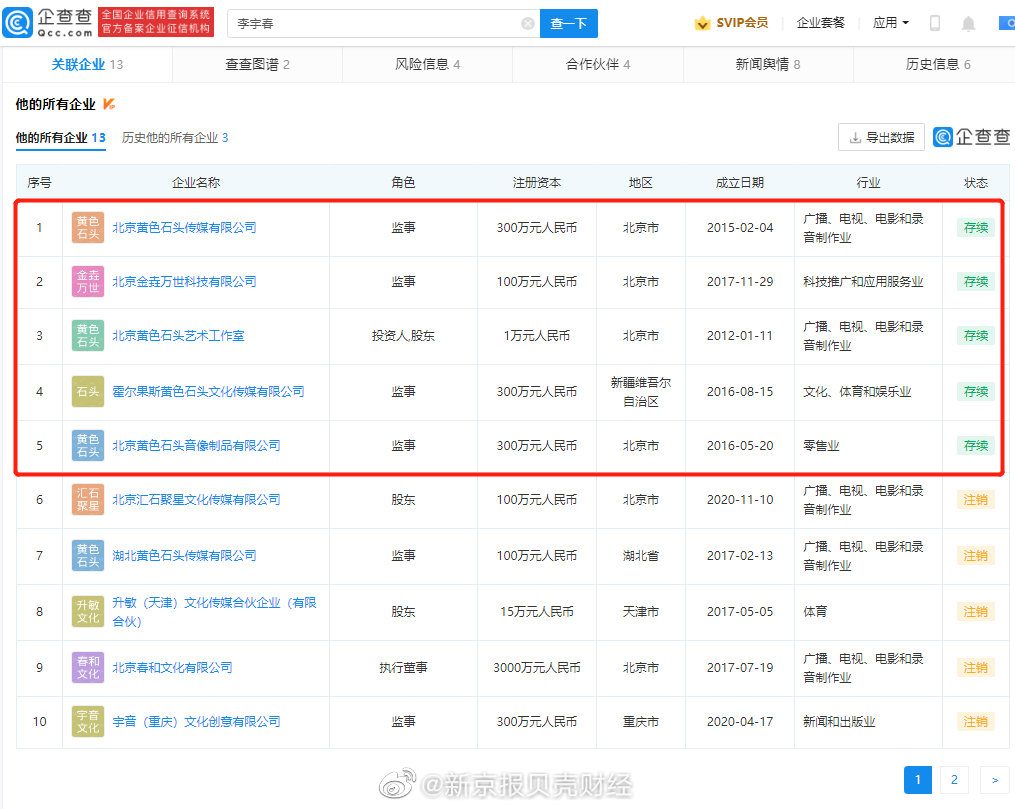The image size is (1015, 809).
Task: Click 导出数据 export button
Action: 881,137
